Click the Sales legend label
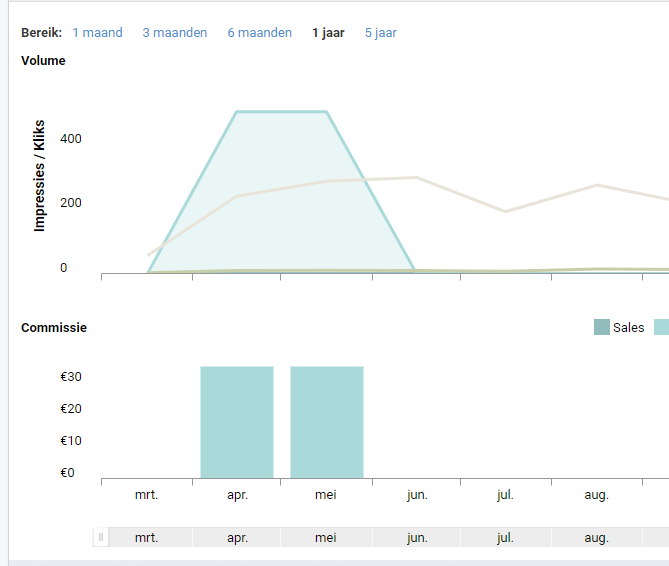 [x=628, y=328]
